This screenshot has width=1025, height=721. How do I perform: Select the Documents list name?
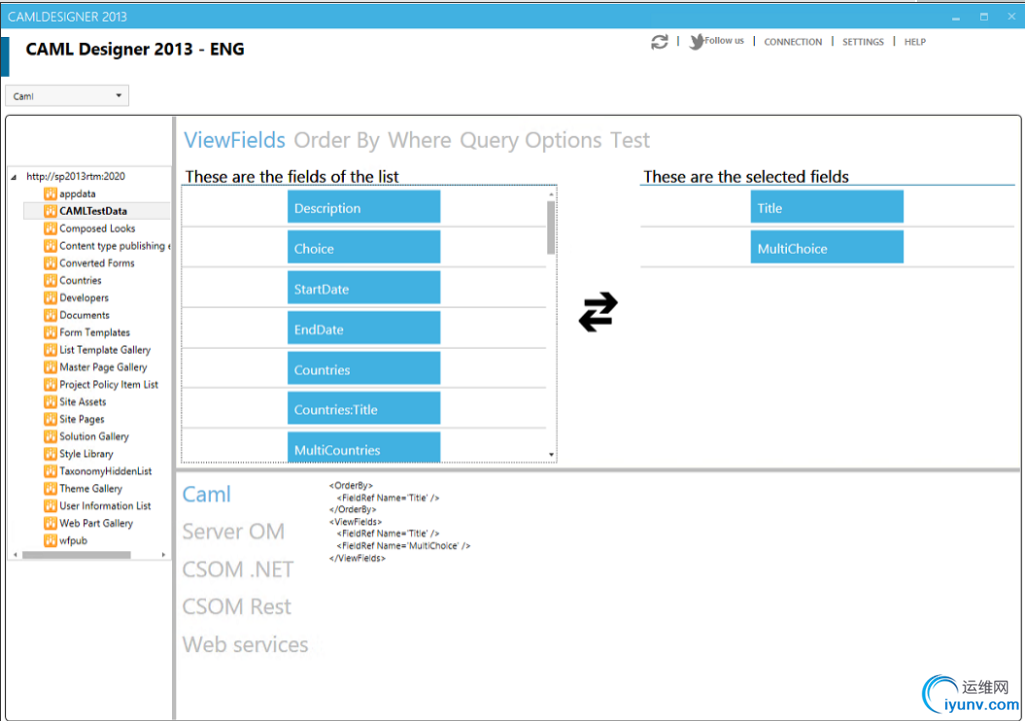(x=84, y=315)
